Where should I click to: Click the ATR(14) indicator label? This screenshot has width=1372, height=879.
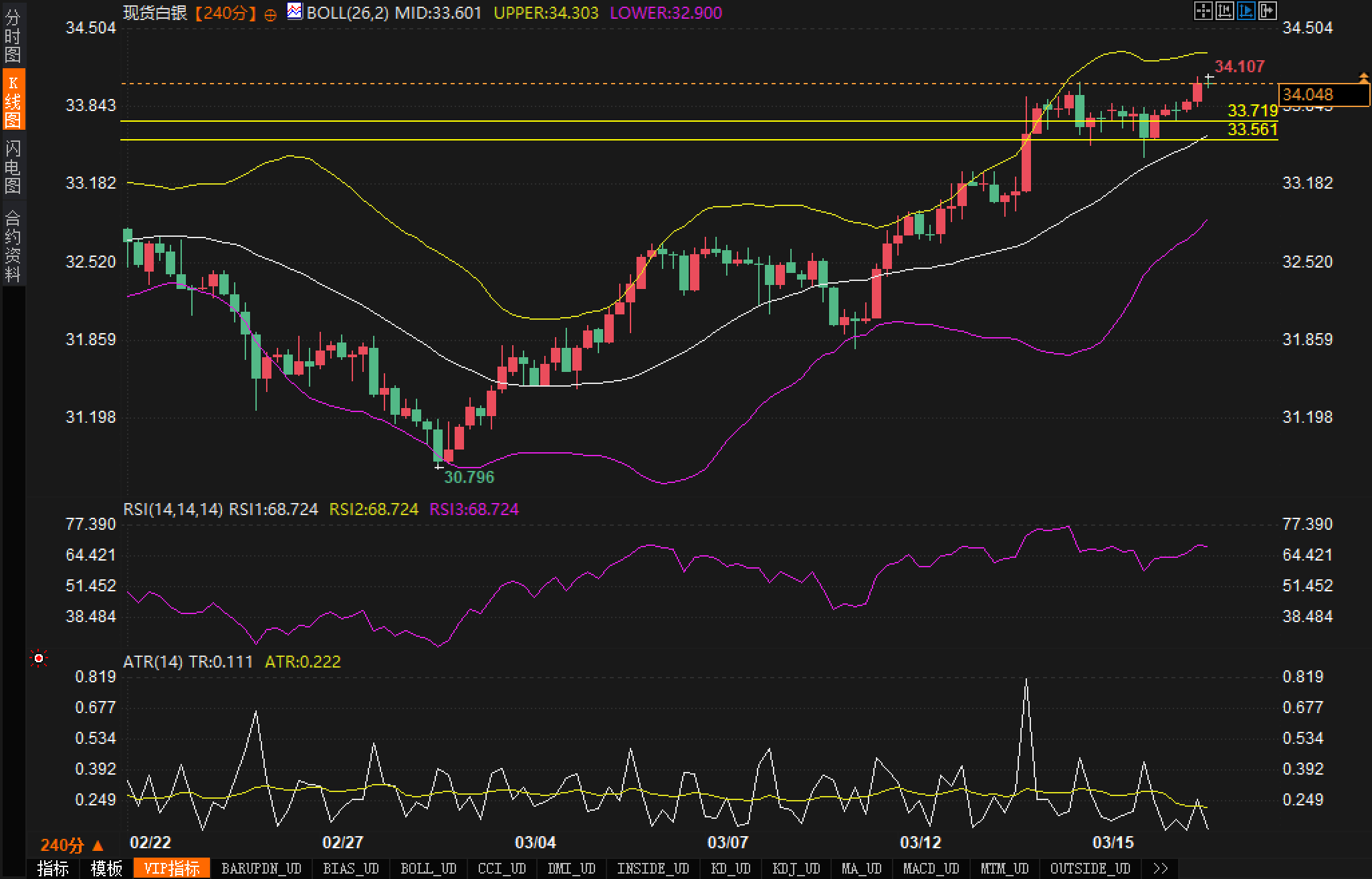[x=152, y=662]
